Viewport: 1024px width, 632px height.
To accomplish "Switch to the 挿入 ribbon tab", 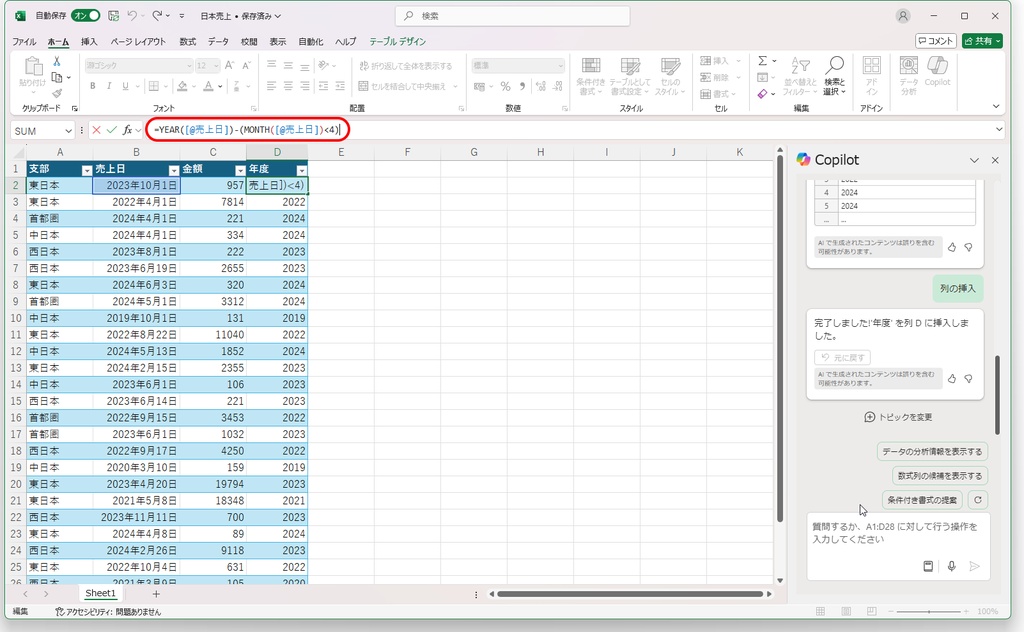I will 89,41.
